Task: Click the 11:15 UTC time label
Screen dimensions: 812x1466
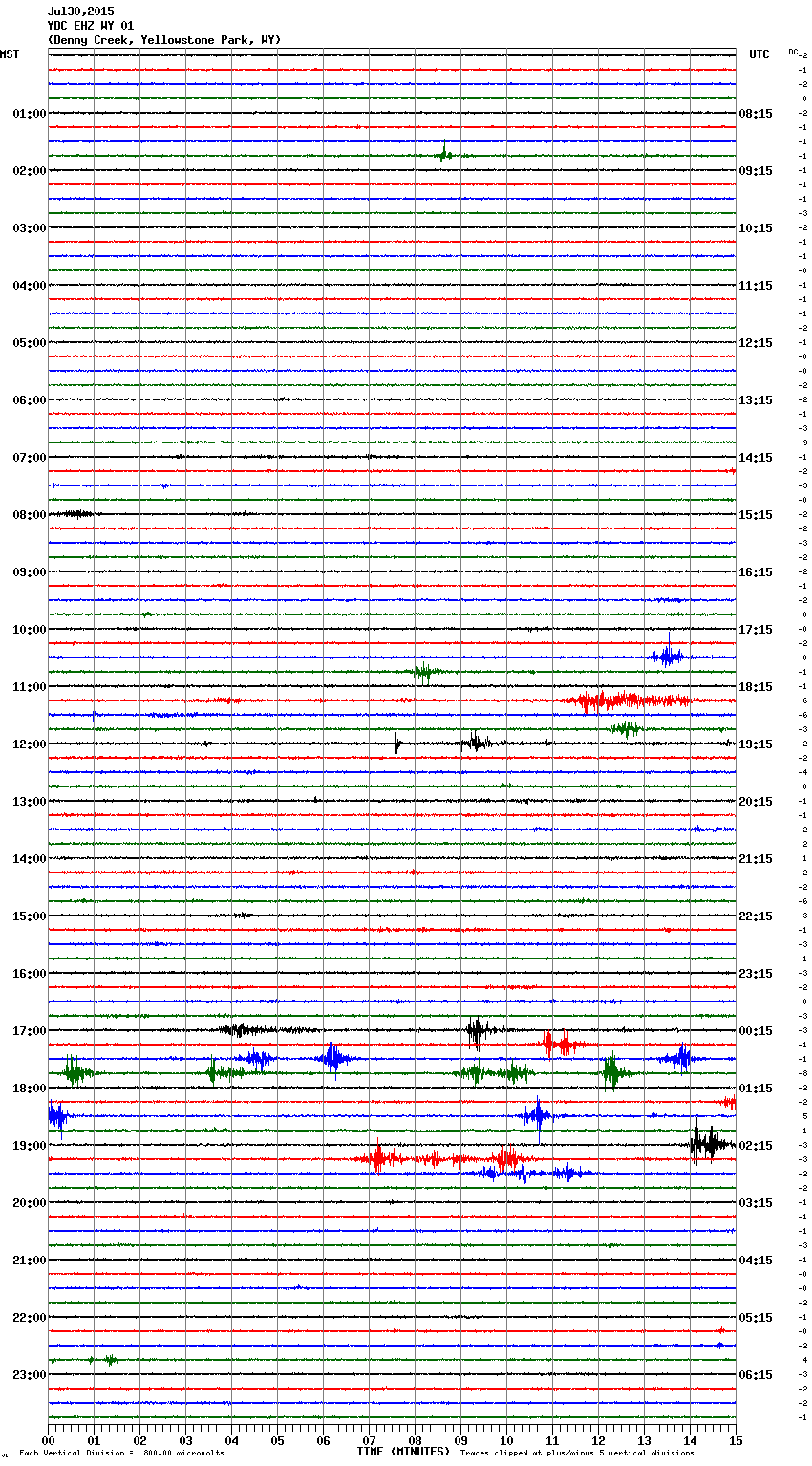Action: [756, 286]
